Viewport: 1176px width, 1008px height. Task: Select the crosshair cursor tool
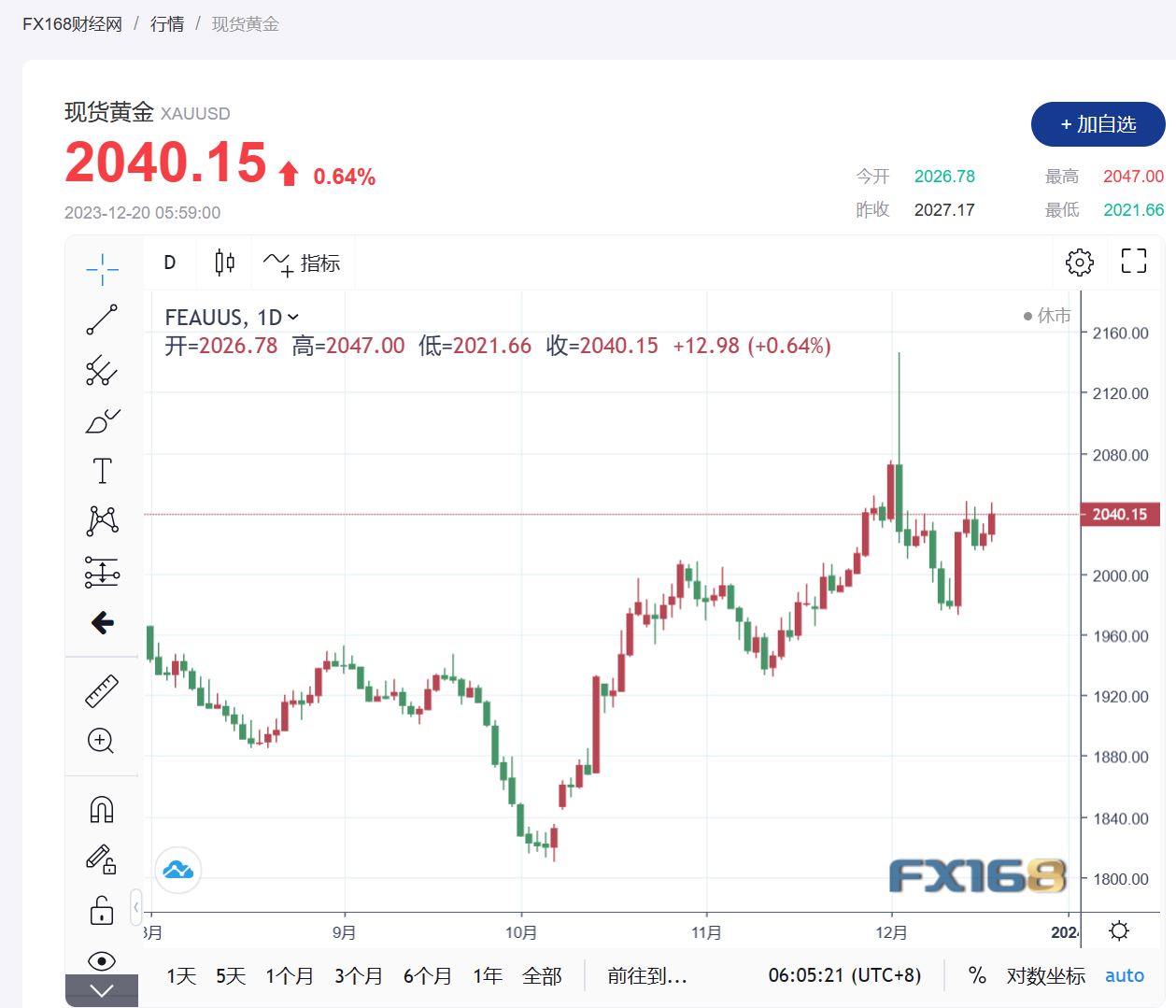pos(102,269)
